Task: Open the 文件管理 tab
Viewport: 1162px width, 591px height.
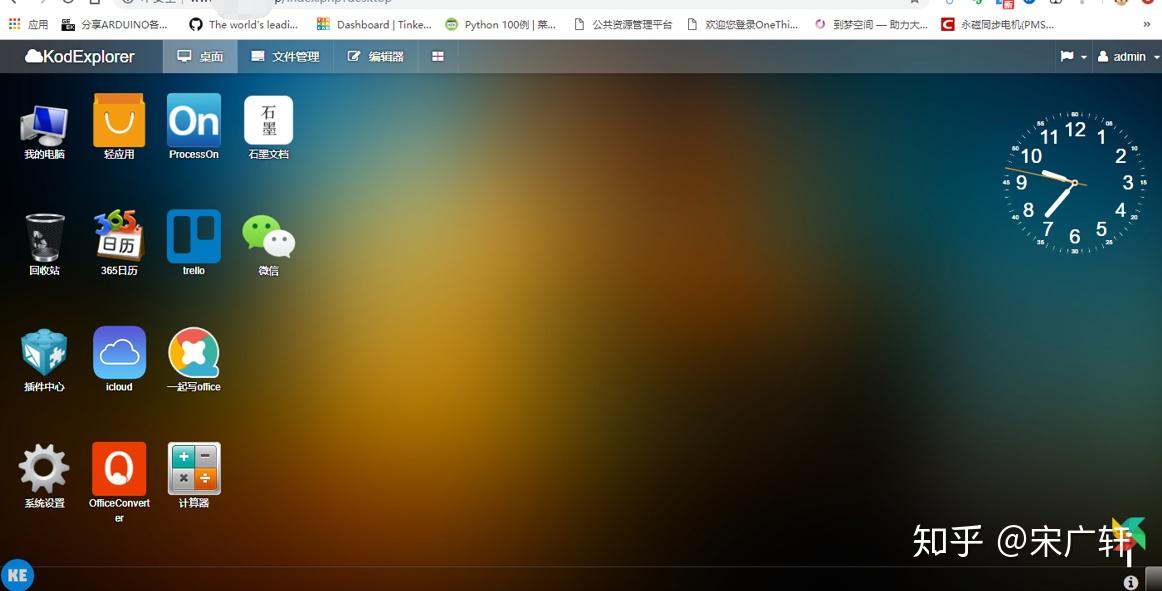Action: pyautogui.click(x=285, y=56)
